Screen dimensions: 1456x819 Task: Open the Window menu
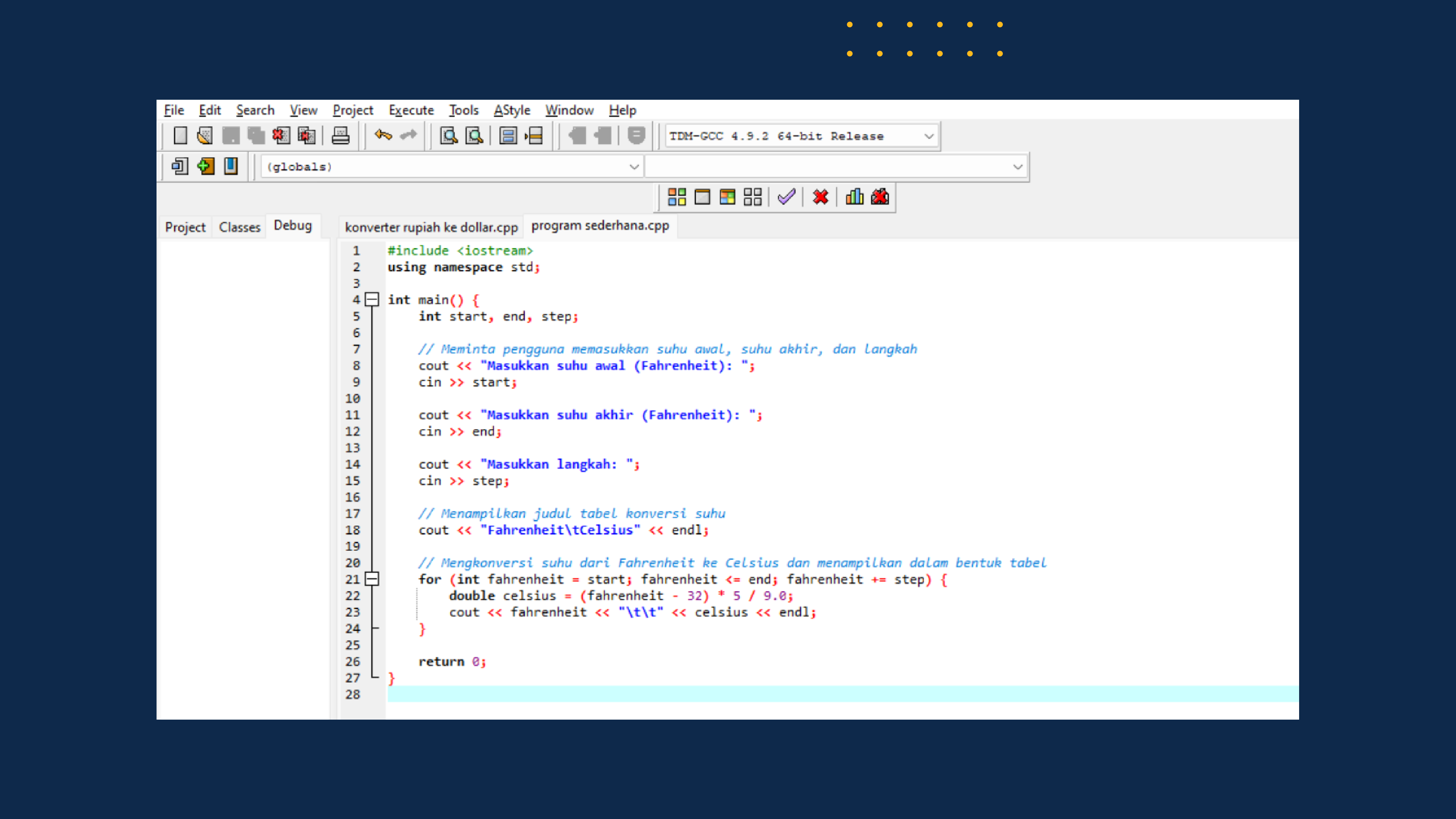click(x=569, y=110)
